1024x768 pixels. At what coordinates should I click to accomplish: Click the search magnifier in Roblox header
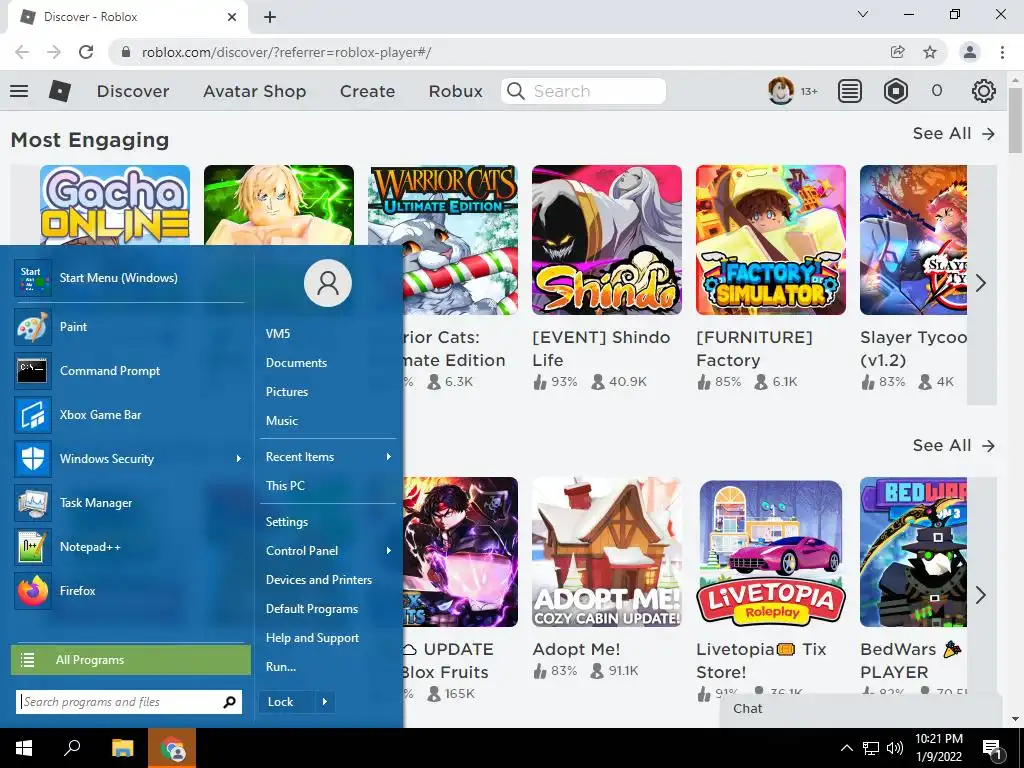[516, 91]
